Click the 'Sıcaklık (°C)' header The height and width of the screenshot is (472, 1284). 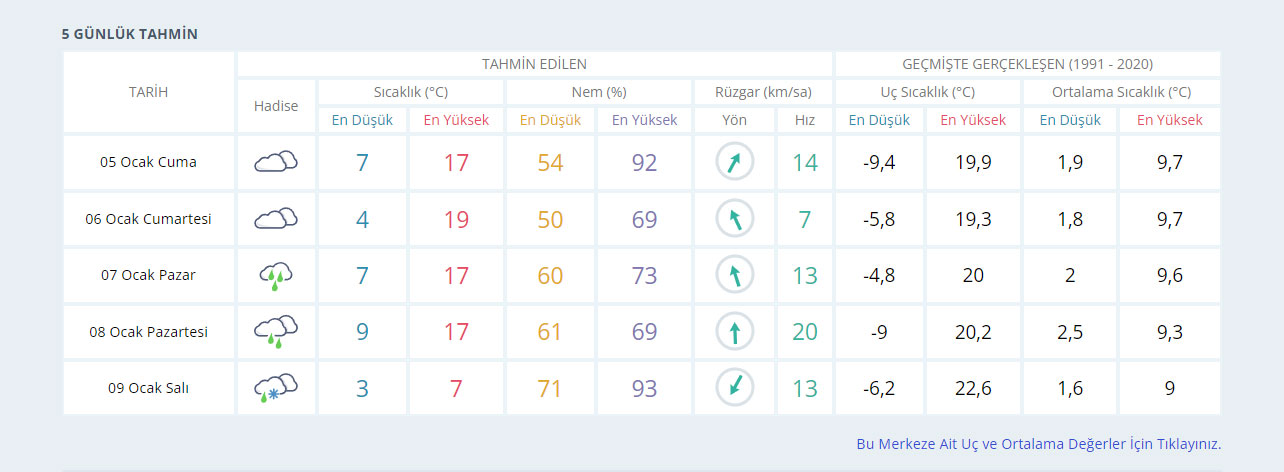click(x=410, y=92)
